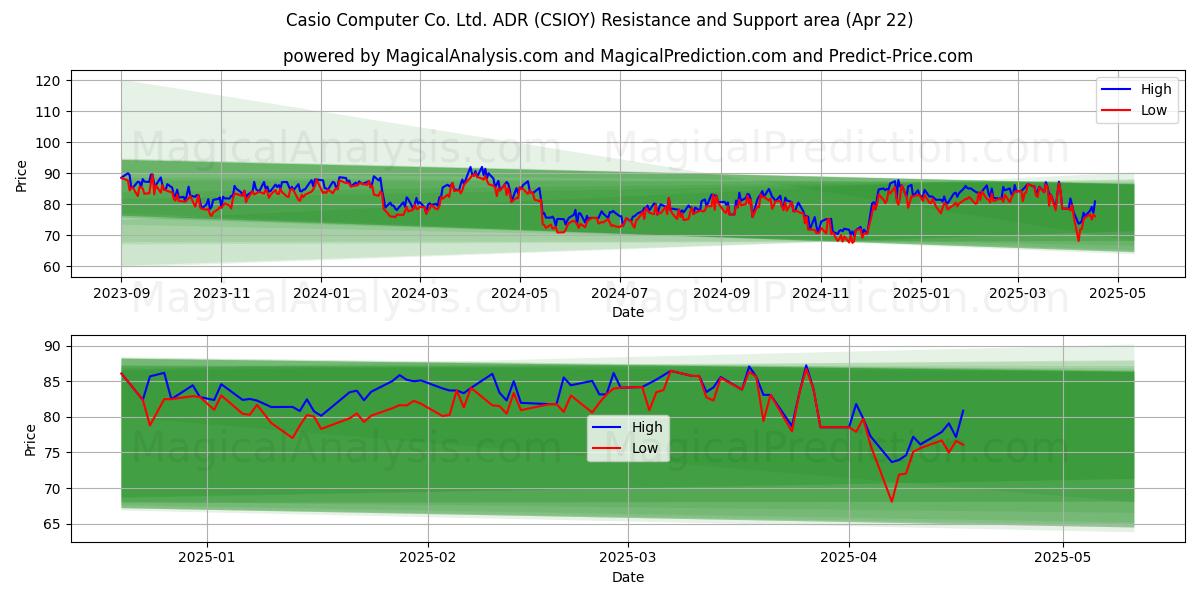Click the lower chart '65' price tick

tap(54, 524)
